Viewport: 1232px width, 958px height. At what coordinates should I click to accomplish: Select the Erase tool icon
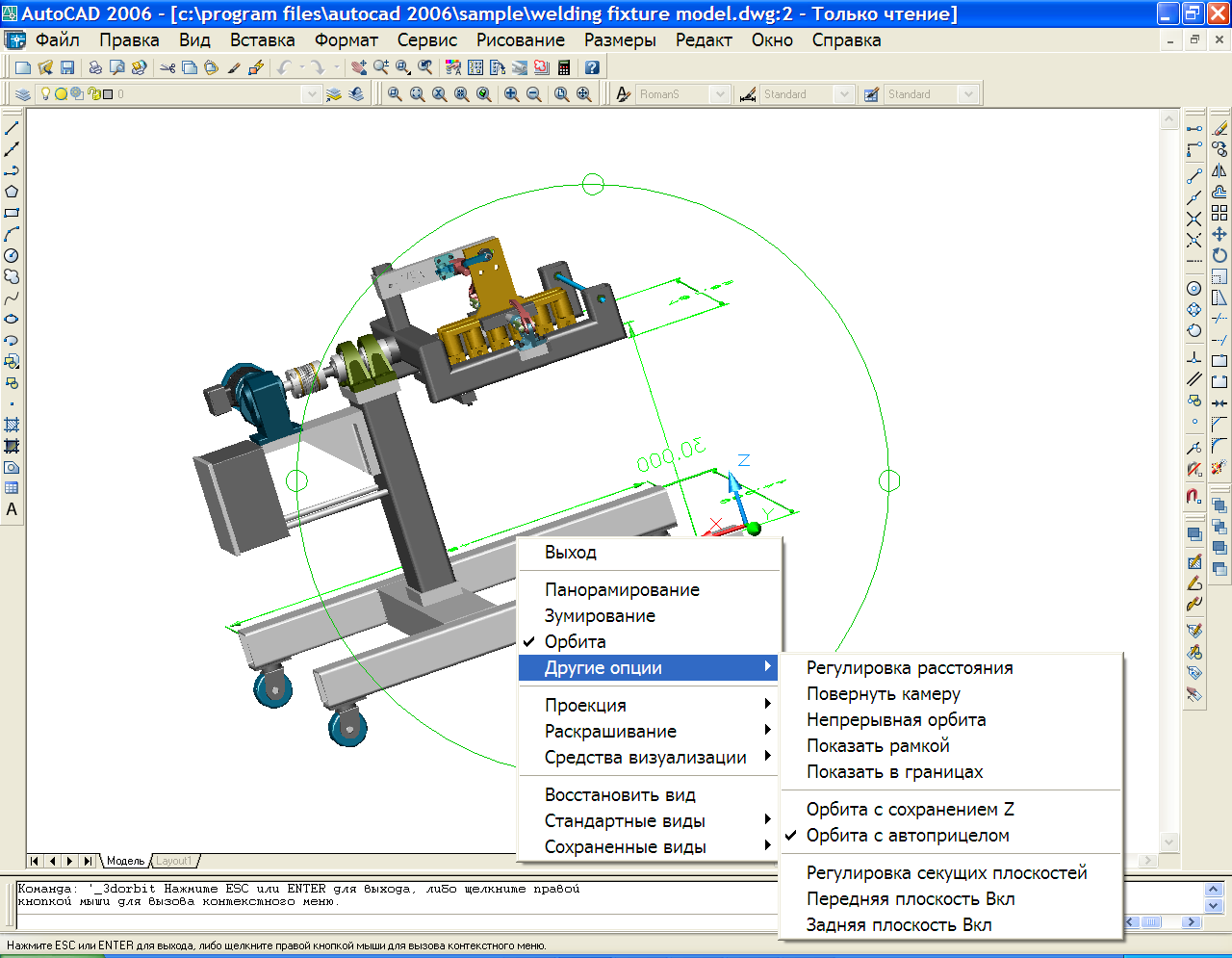pos(1219,128)
